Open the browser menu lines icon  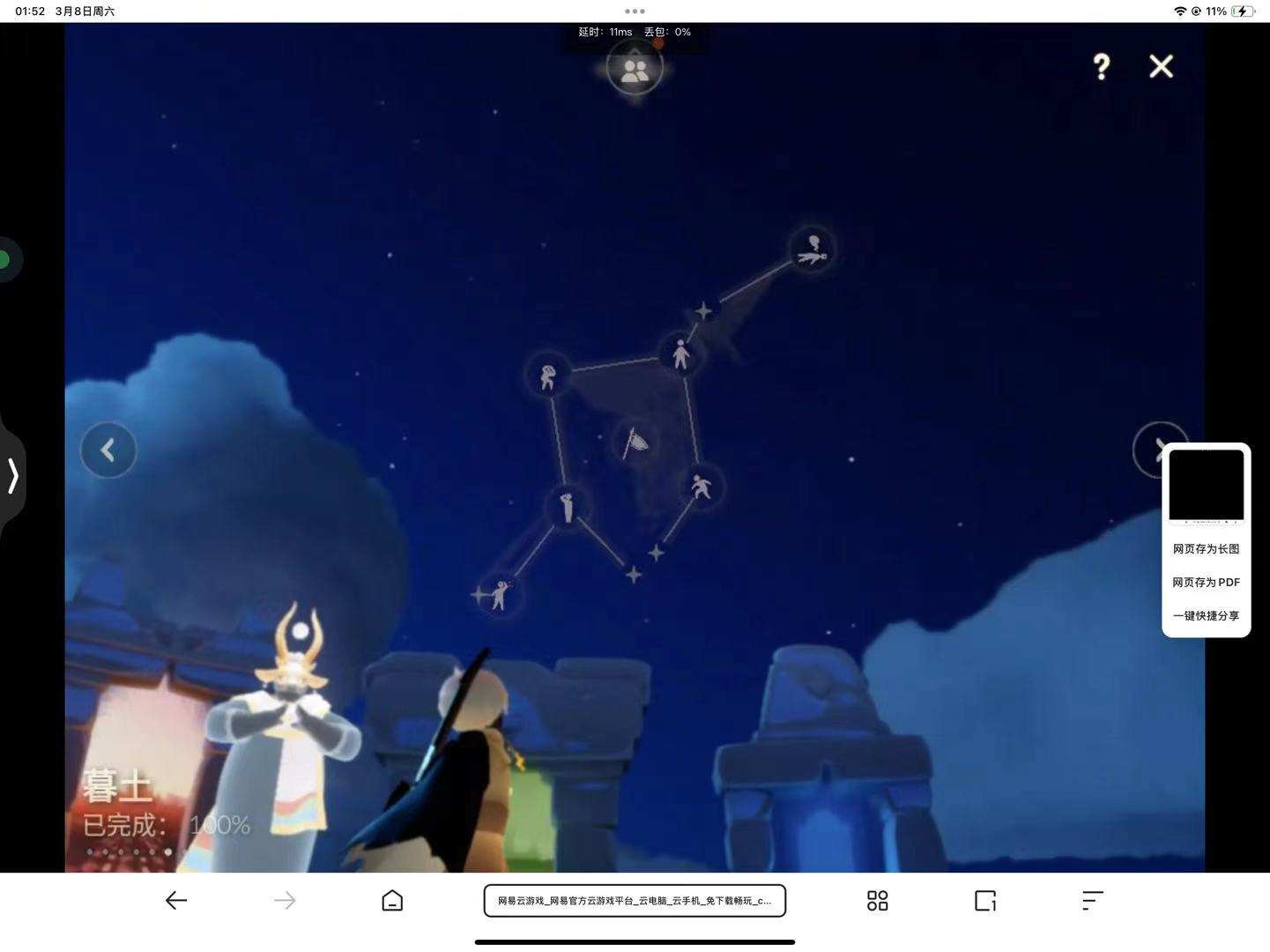1093,900
